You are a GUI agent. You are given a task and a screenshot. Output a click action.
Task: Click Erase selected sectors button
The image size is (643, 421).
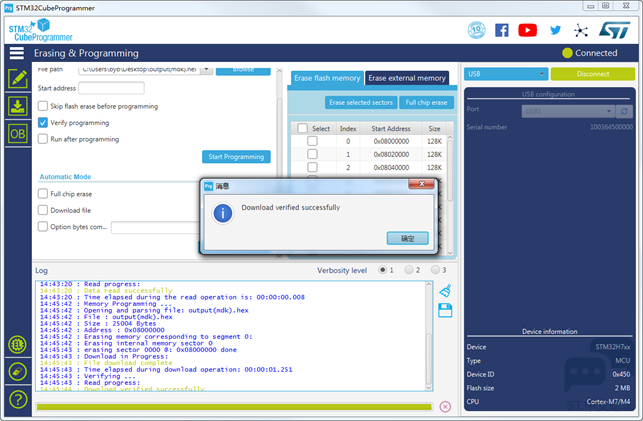click(x=361, y=102)
